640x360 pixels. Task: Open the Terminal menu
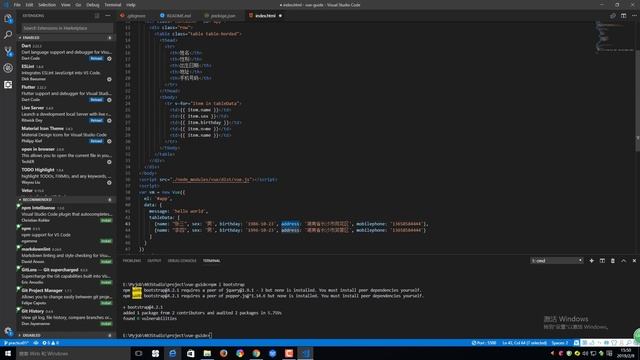113,5
